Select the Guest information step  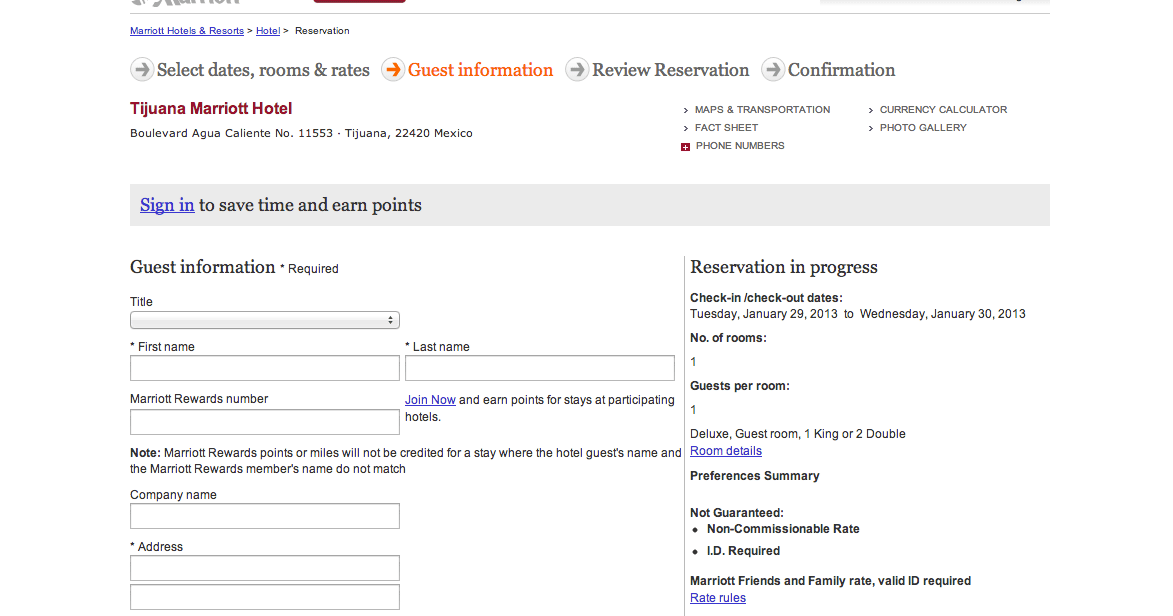(480, 70)
